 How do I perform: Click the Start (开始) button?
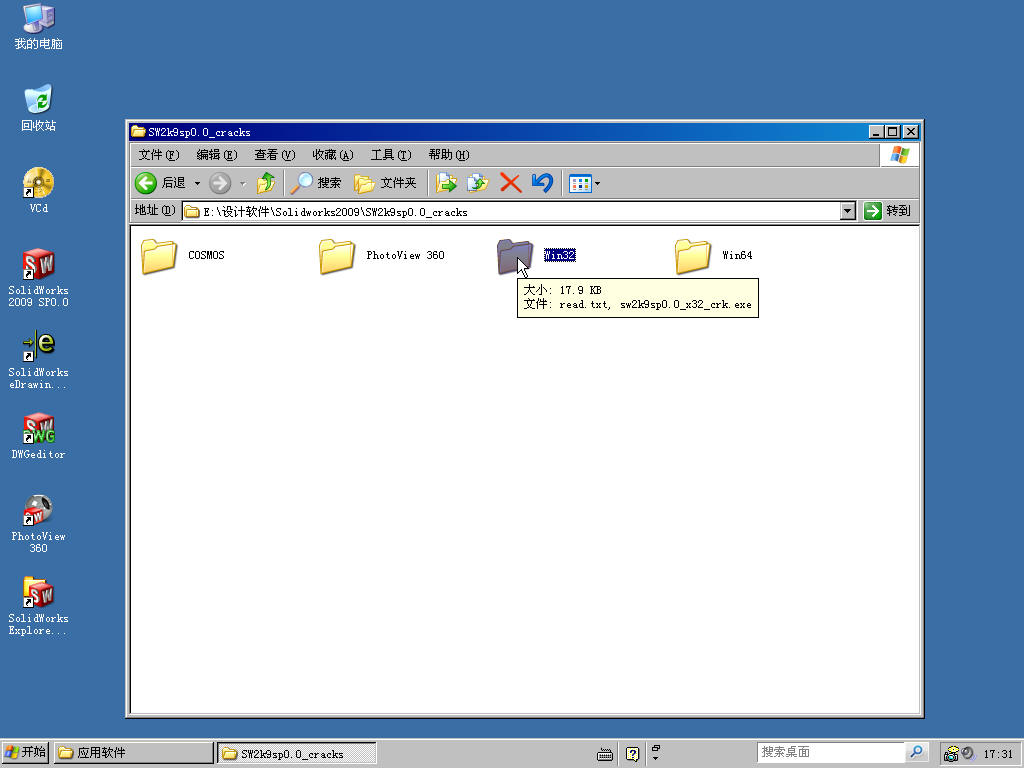25,753
